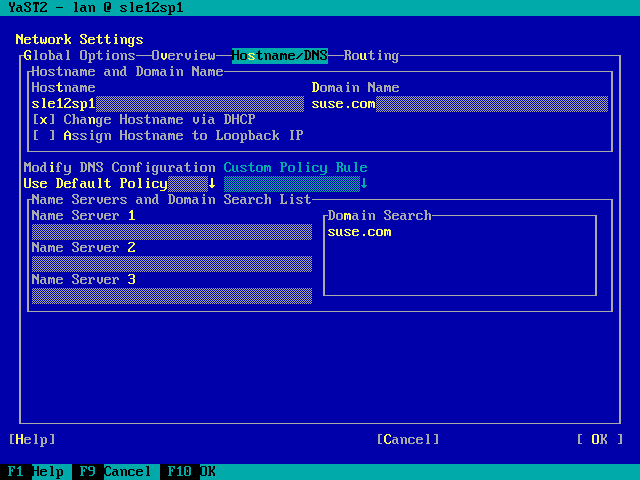Confirm settings with the [OK] button
The image size is (640, 480).
point(599,440)
